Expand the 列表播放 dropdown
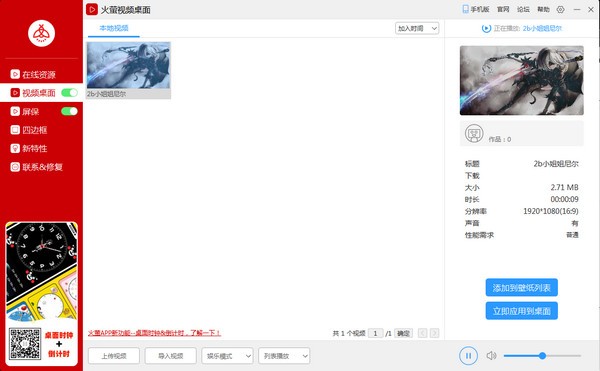Screen dimensions: 600x371 click(284, 356)
